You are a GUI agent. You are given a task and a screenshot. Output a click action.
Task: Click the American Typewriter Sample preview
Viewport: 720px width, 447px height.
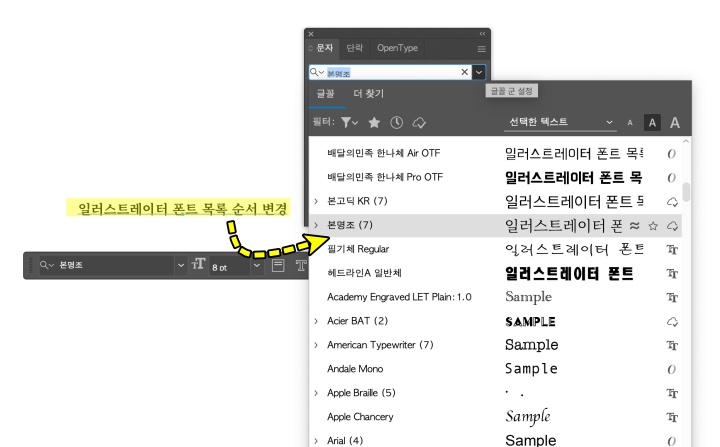tap(532, 345)
